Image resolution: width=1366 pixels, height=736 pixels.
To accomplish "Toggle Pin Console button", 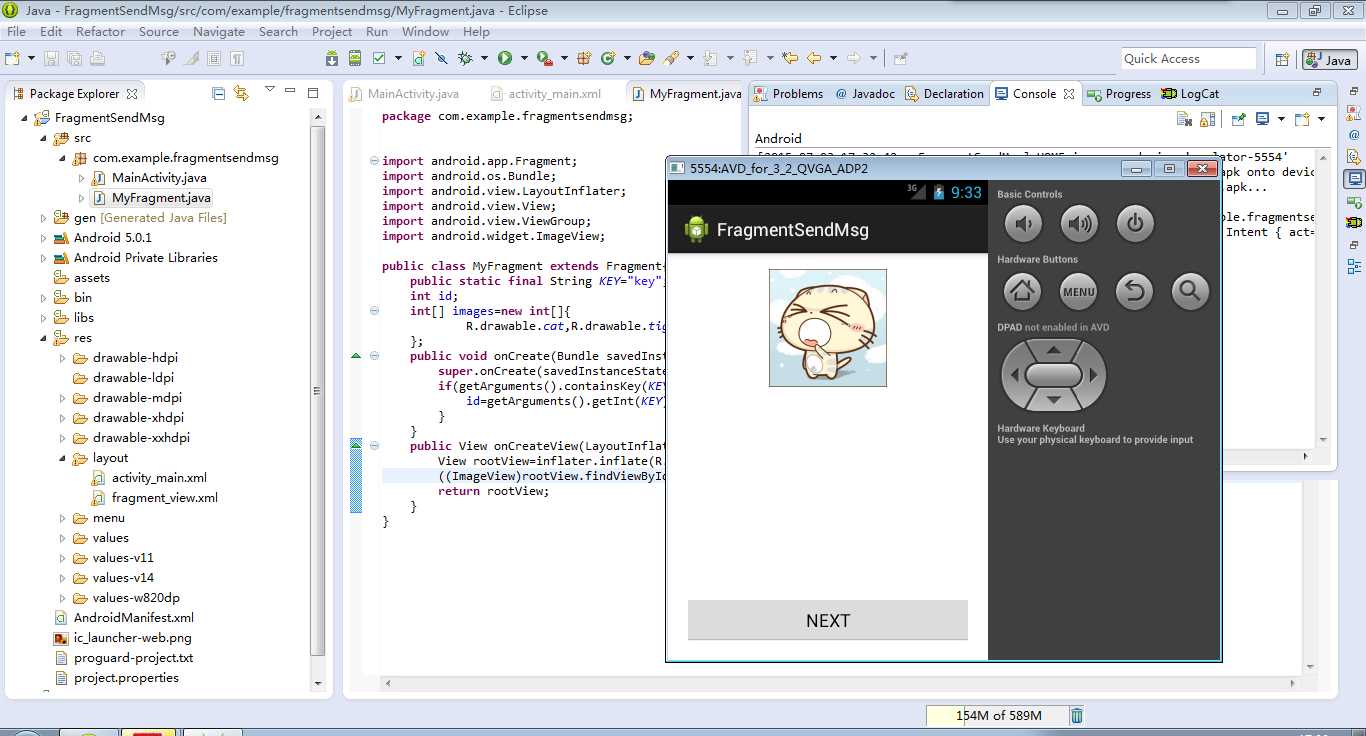I will point(1238,119).
